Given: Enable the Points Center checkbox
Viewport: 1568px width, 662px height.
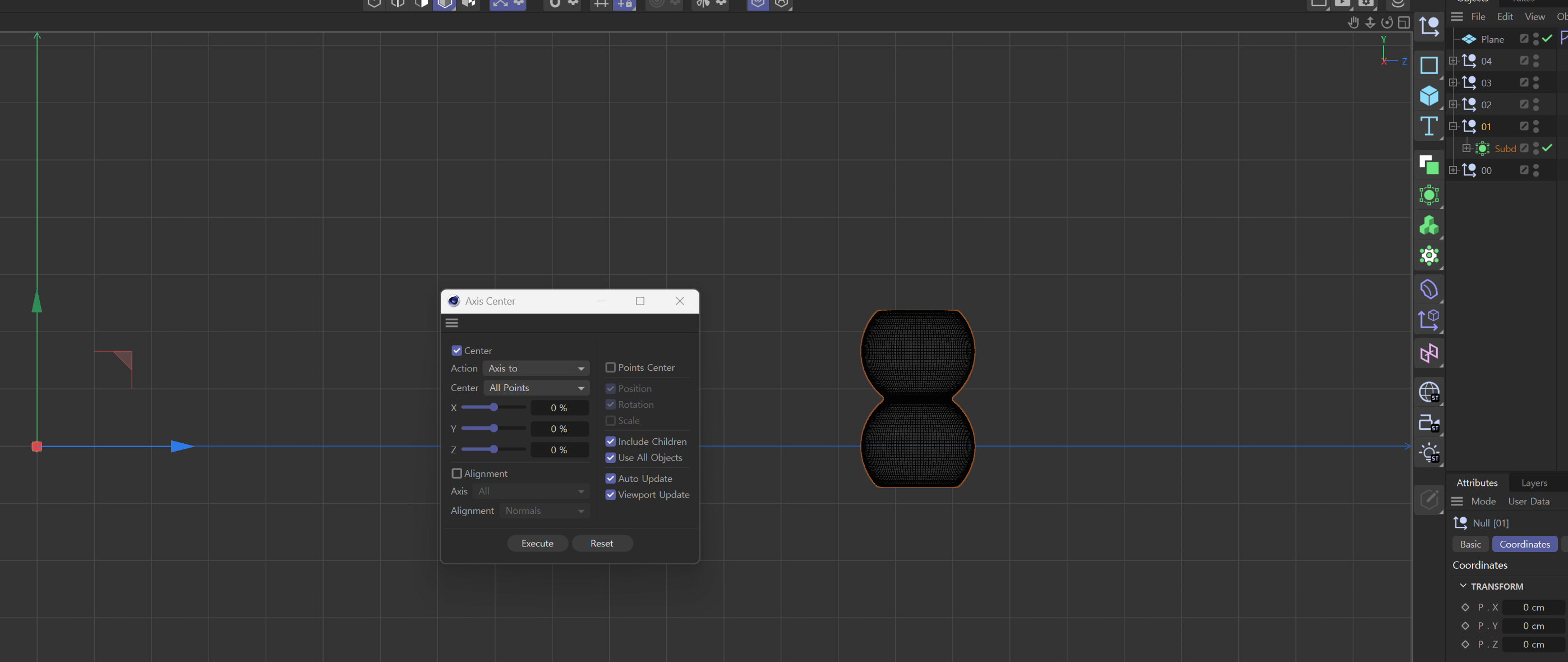Looking at the screenshot, I should [x=610, y=367].
